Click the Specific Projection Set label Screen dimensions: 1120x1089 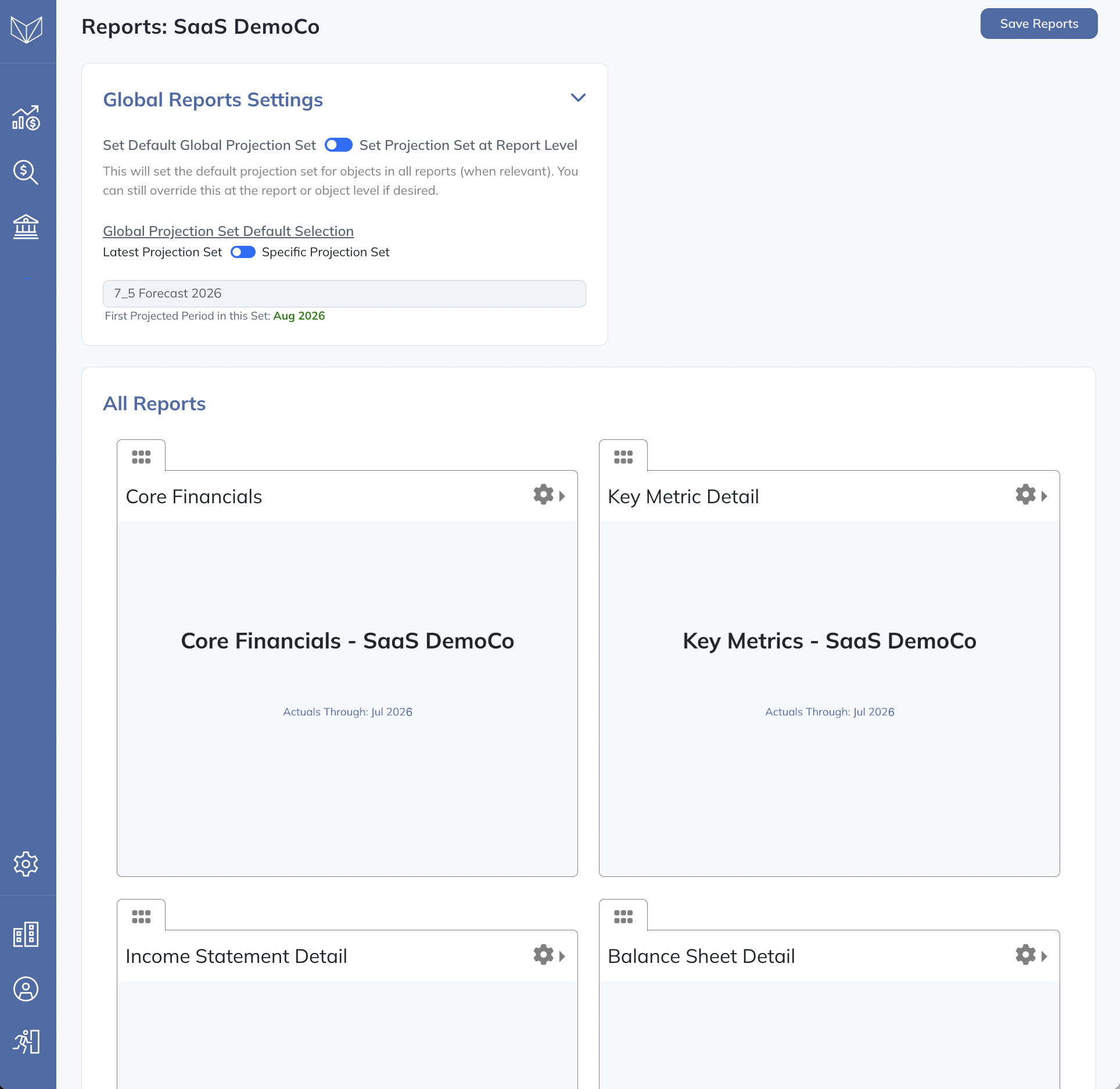pyautogui.click(x=325, y=252)
